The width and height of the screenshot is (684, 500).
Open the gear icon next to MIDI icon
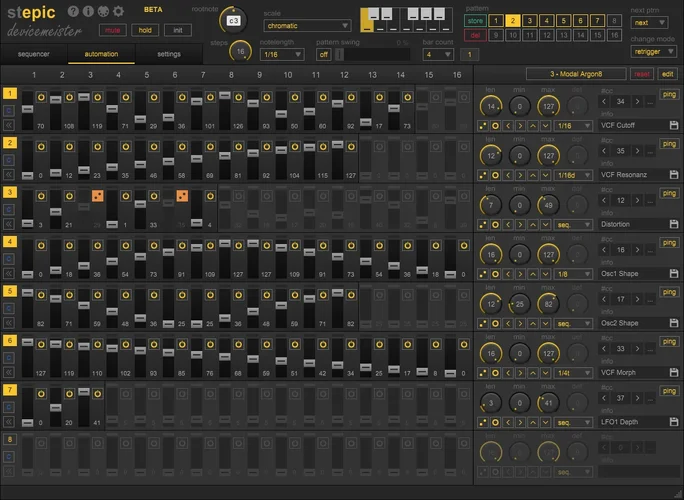[118, 11]
